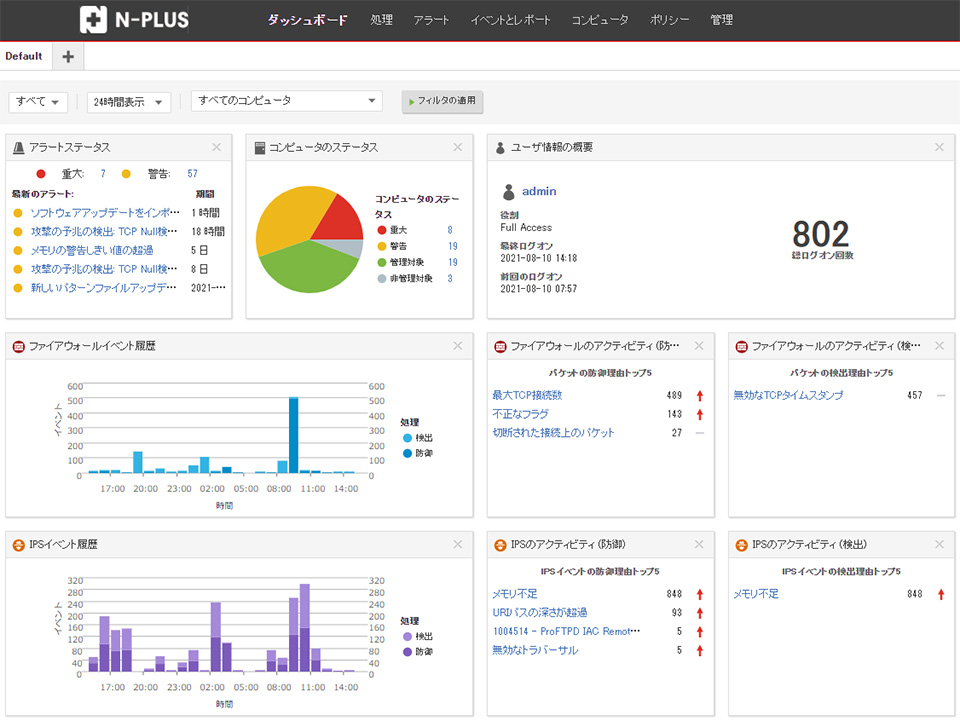The height and width of the screenshot is (721, 960).
Task: Open the メモリの警告しきい値の超過 alert link
Action: (x=92, y=250)
